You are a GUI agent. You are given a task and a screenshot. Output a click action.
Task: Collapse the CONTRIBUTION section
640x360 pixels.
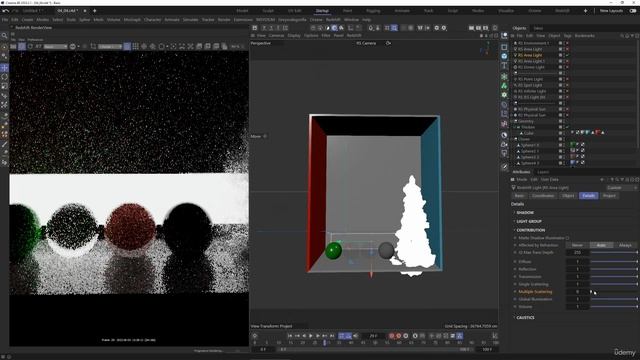530,230
